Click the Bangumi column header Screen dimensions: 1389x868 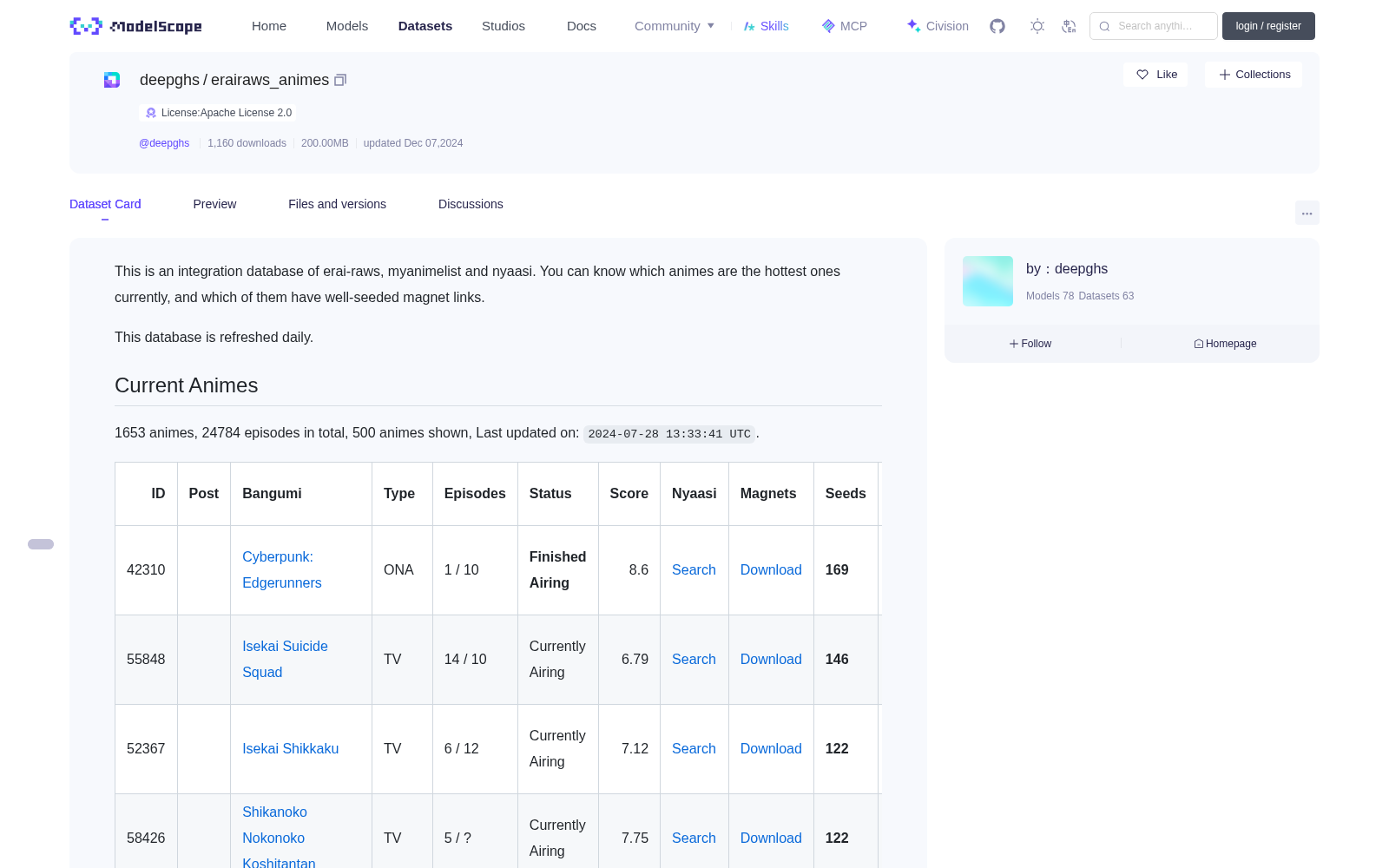point(301,493)
